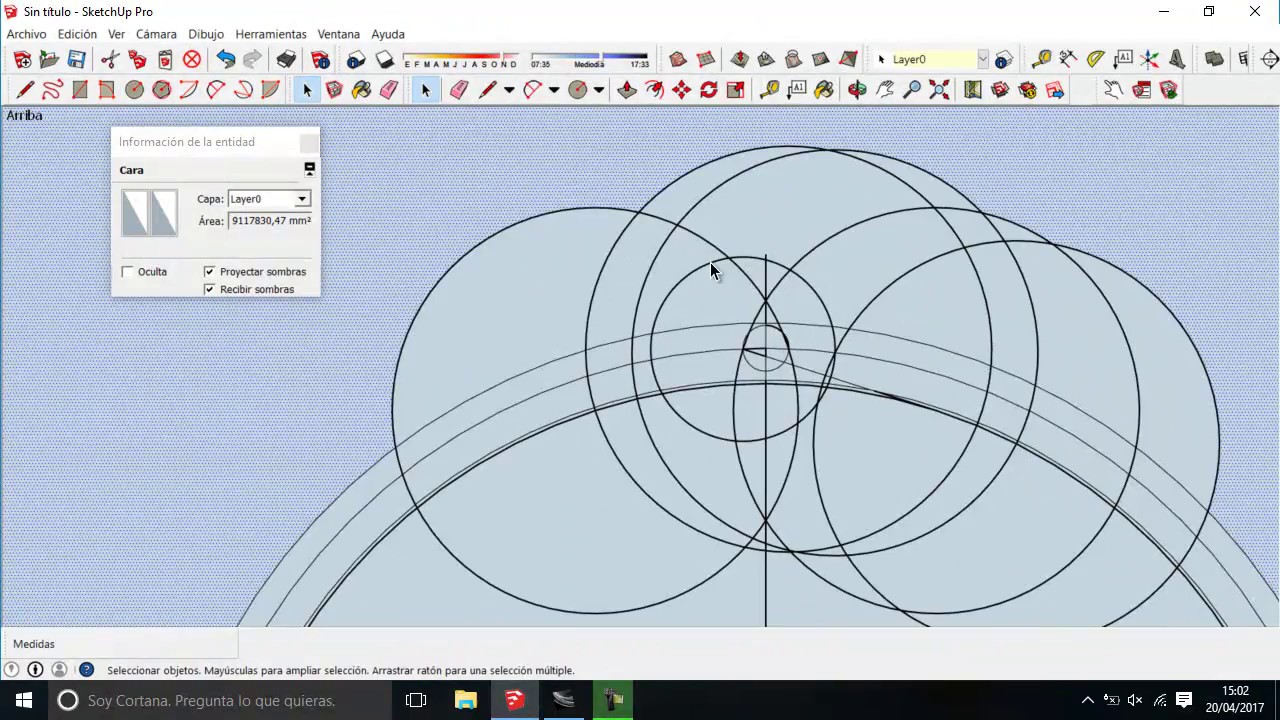
Task: Uncheck Recibir sombras
Action: click(209, 289)
